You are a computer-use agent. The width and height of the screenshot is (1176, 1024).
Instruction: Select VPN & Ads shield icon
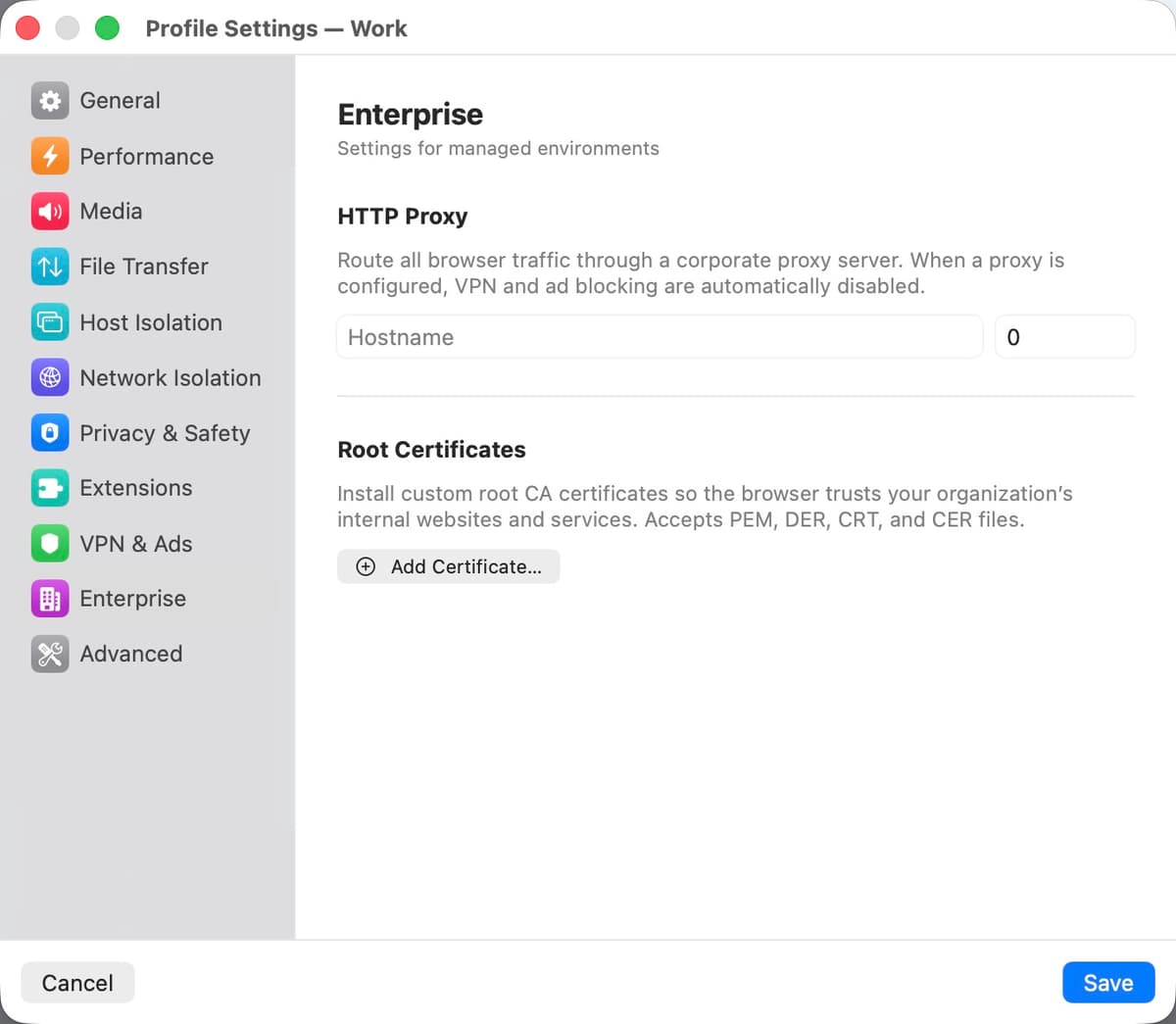[50, 543]
